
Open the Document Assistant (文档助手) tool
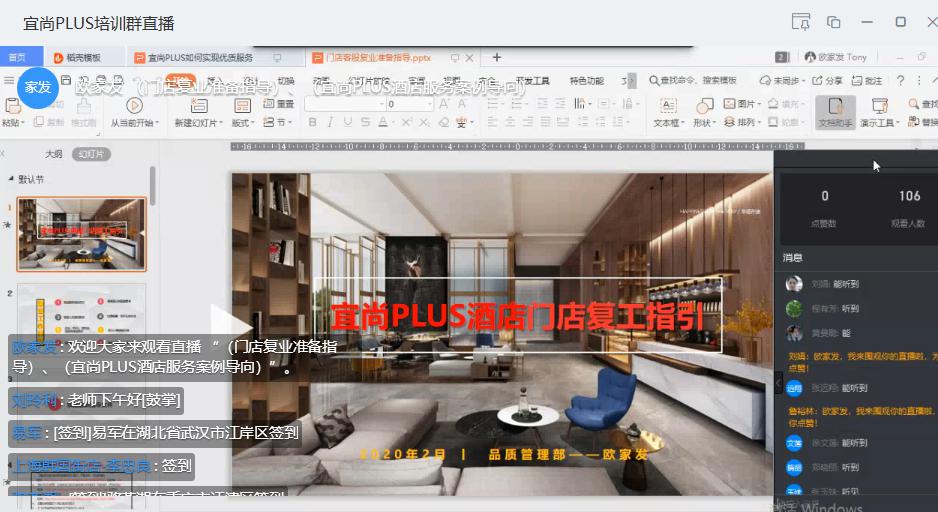[x=836, y=112]
